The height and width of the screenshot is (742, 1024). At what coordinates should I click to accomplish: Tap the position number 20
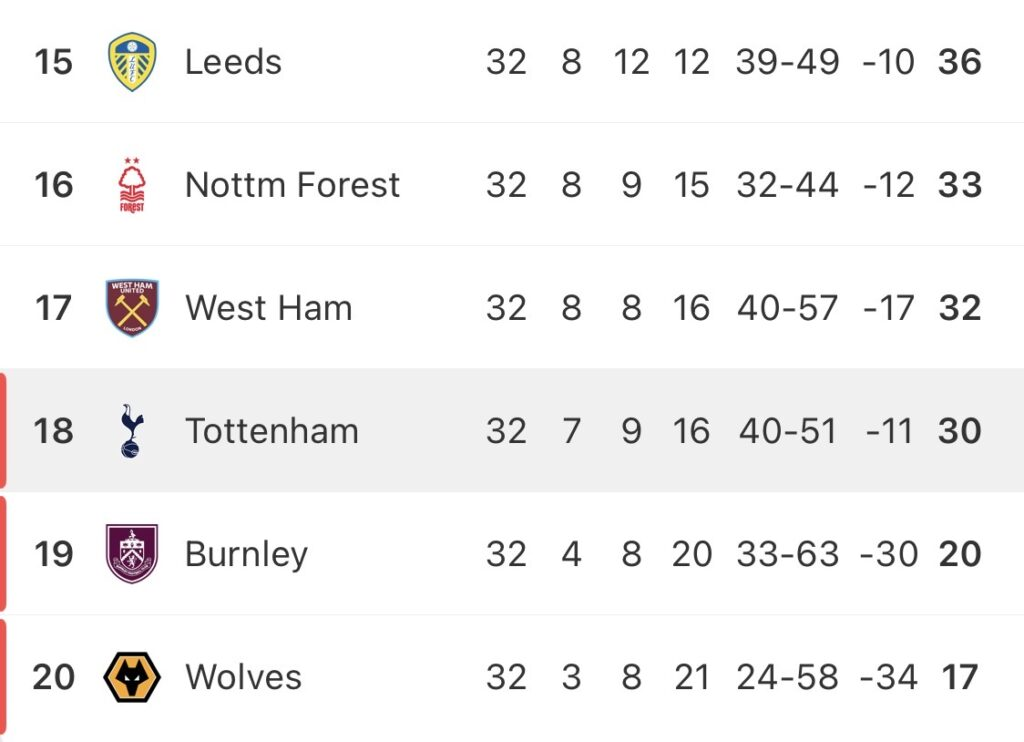point(54,677)
